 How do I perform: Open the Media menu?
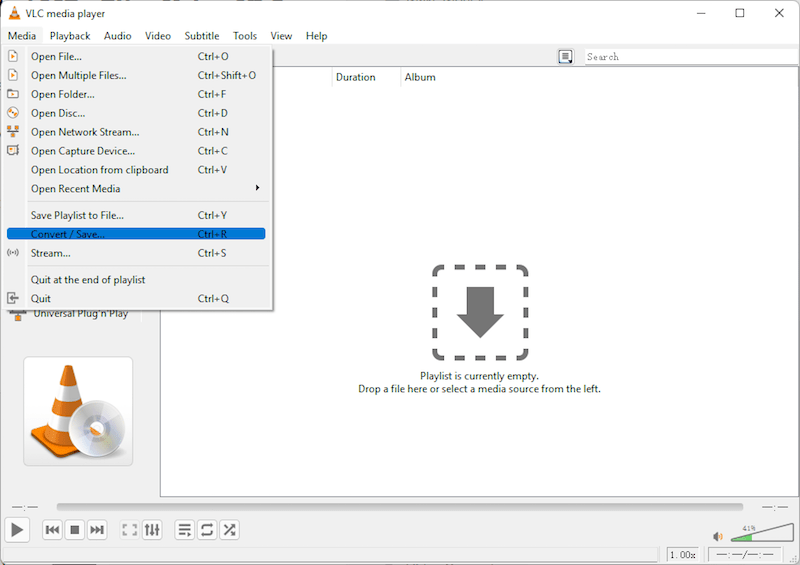pyautogui.click(x=22, y=36)
